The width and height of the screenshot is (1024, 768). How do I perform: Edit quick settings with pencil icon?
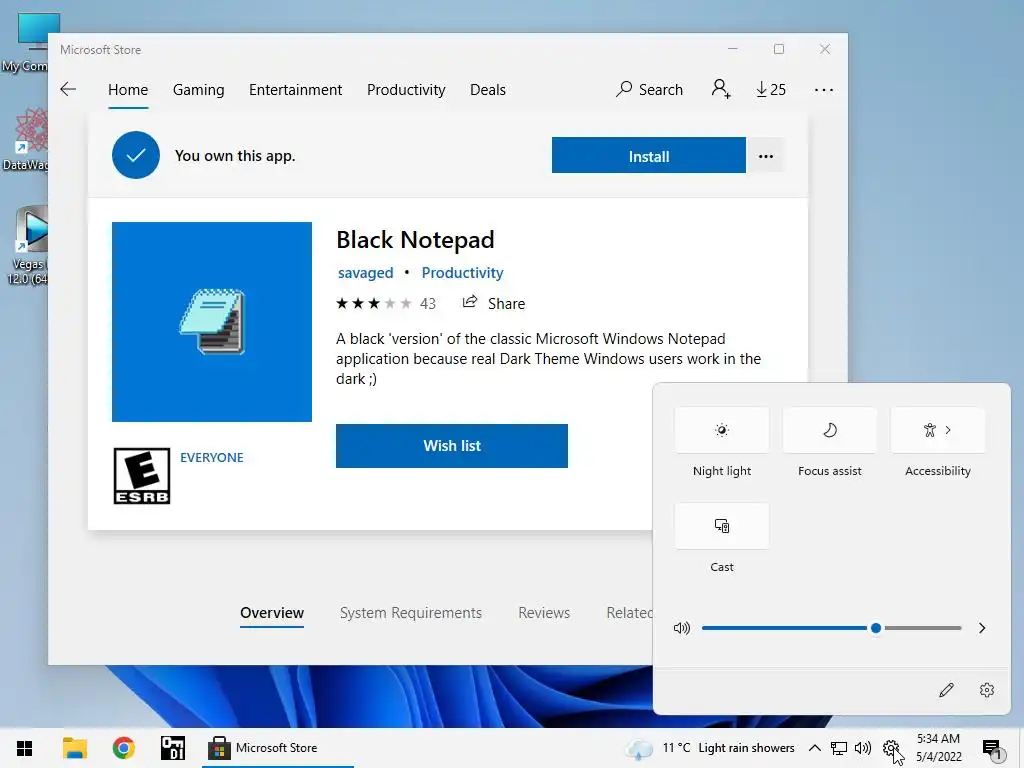946,690
